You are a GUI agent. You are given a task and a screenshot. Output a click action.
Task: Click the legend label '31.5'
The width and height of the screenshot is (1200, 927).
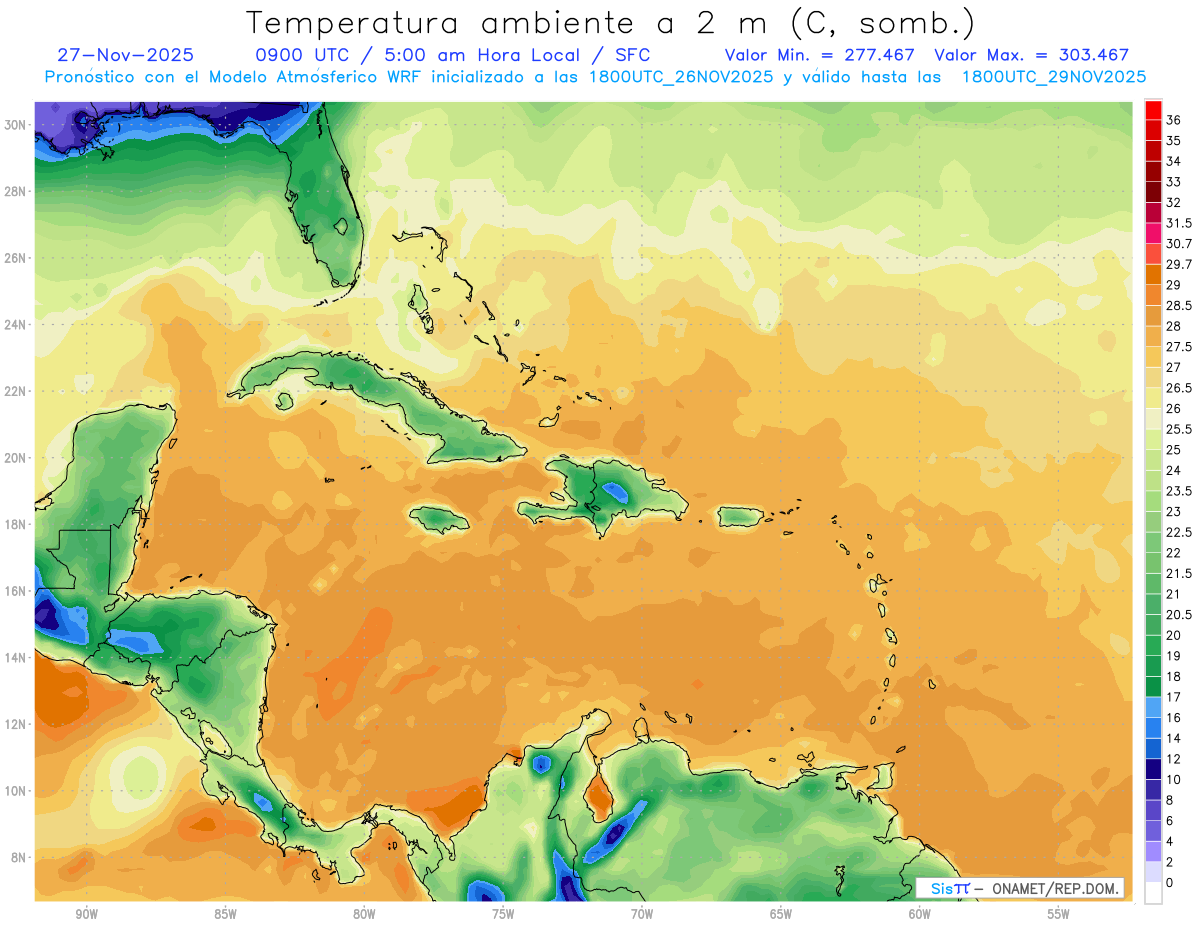point(1179,223)
